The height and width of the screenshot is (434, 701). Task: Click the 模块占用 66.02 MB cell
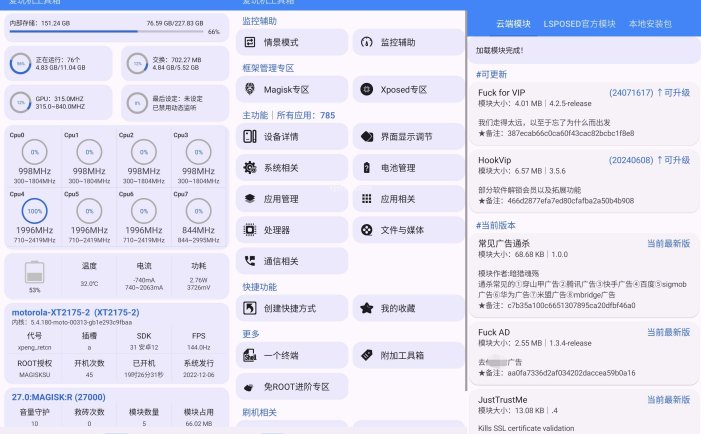point(198,417)
